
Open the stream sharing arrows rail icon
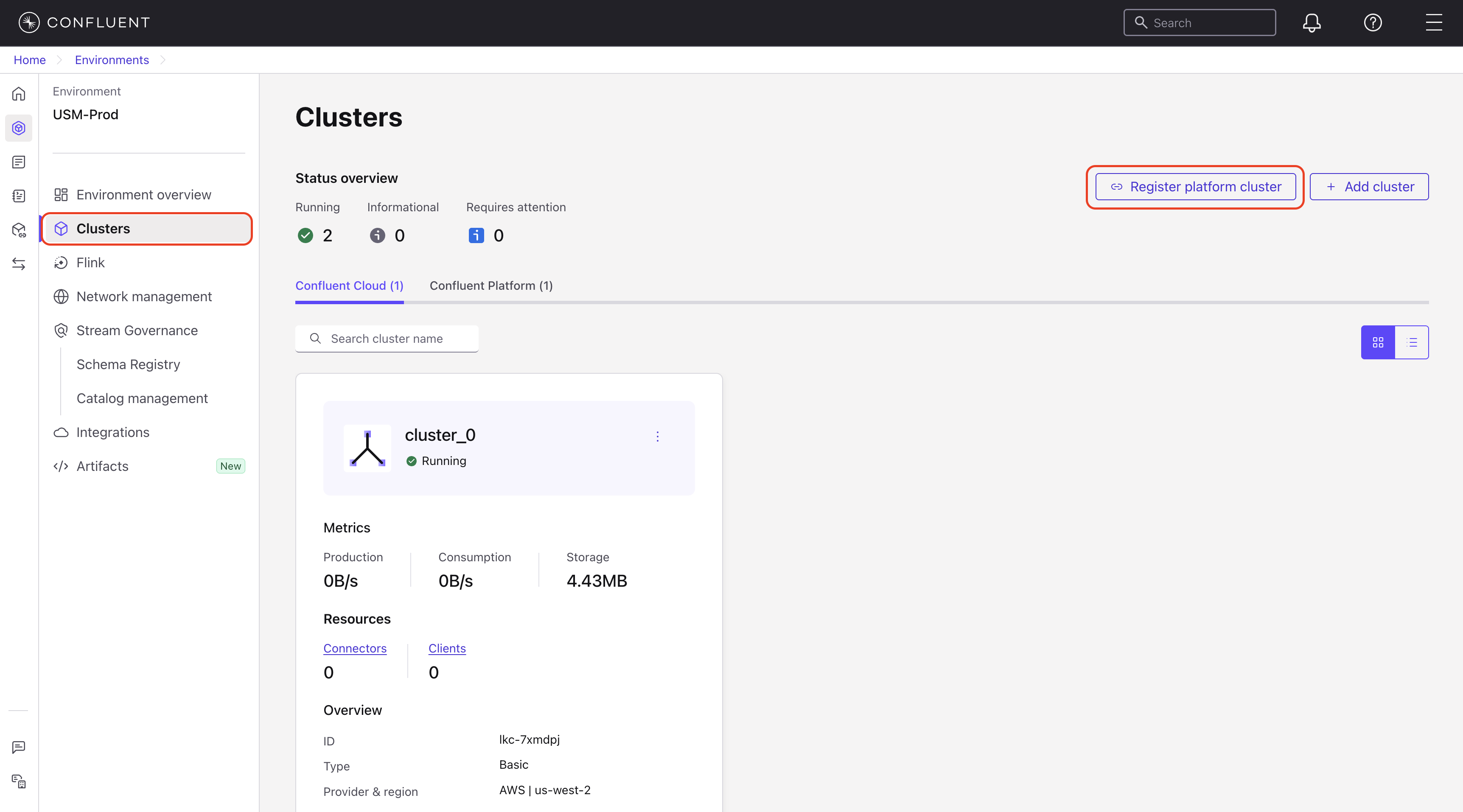(19, 263)
